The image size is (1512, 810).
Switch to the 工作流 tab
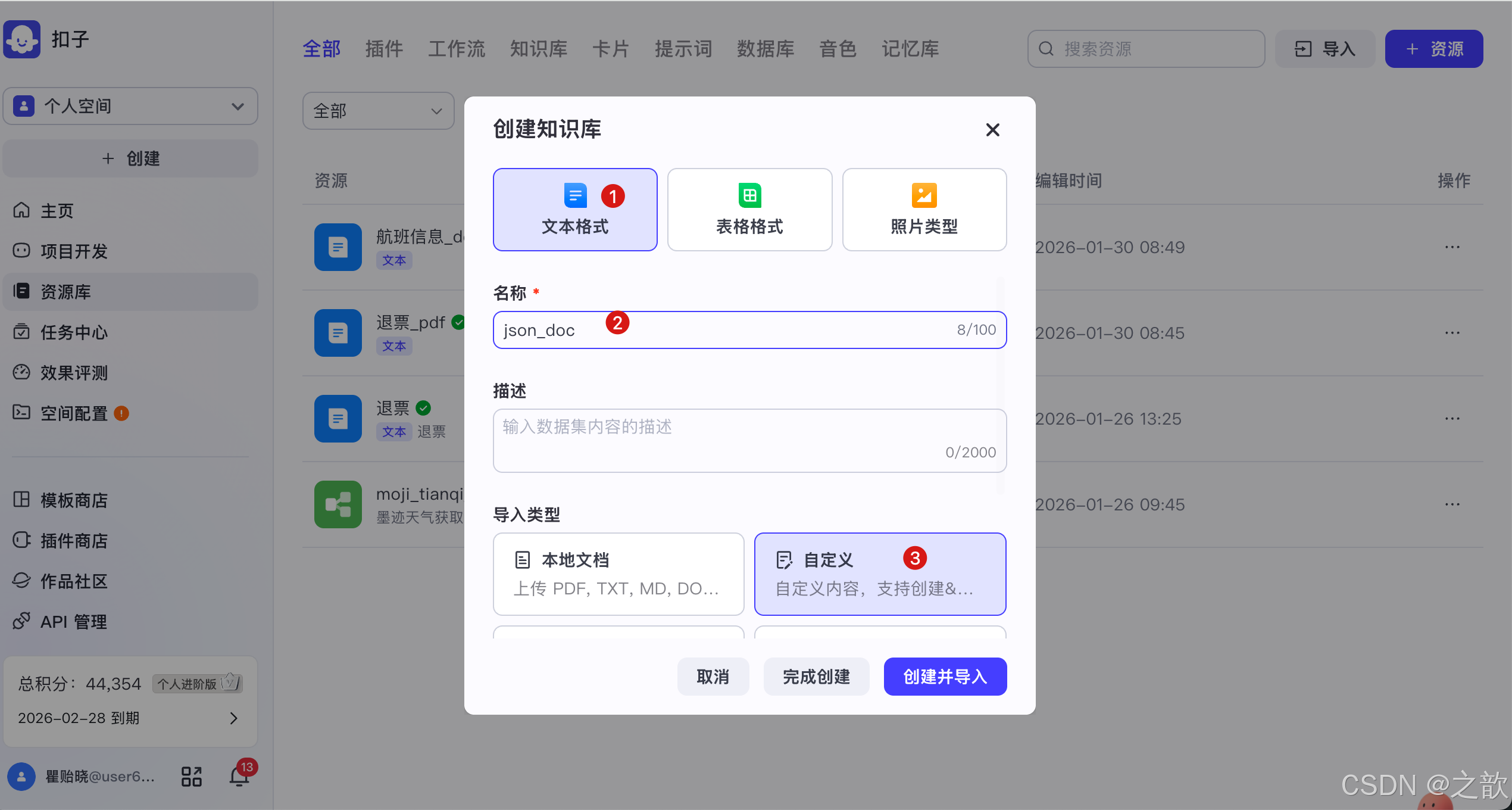coord(456,49)
